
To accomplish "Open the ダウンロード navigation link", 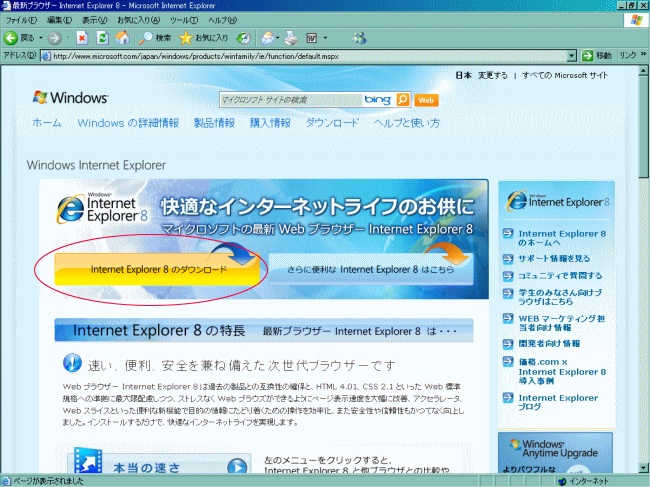I will [332, 123].
